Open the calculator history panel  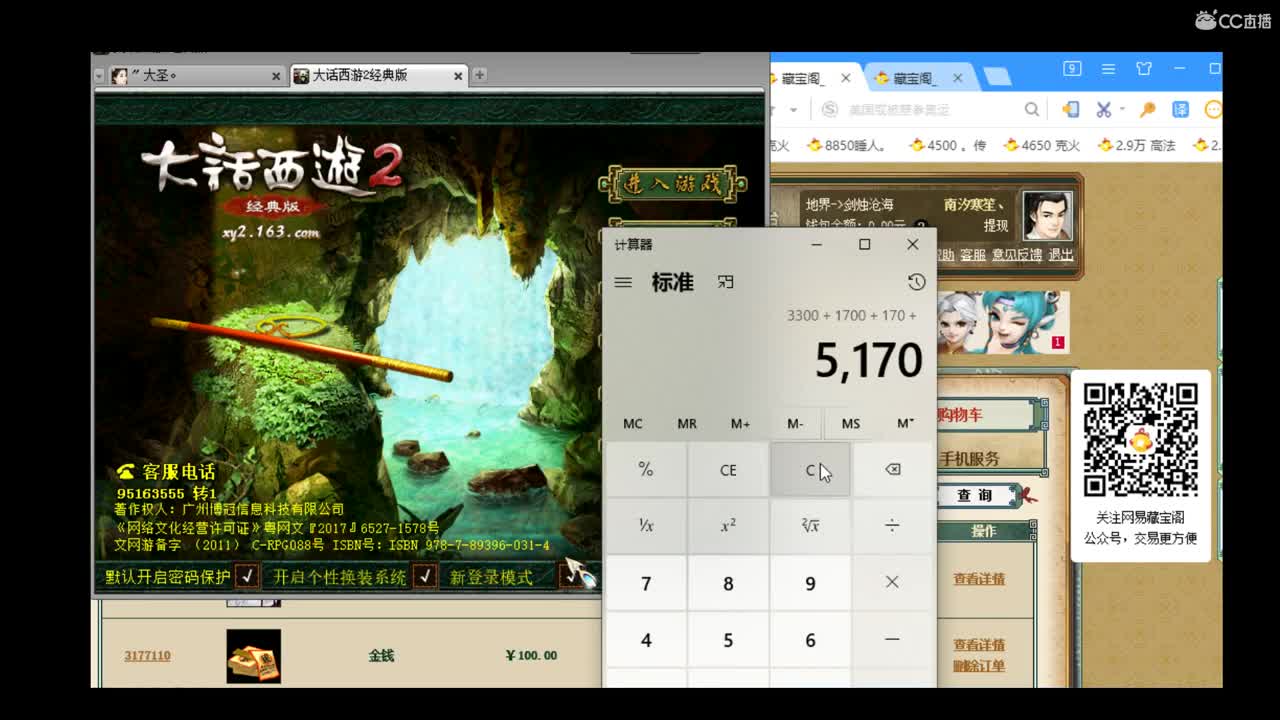916,282
